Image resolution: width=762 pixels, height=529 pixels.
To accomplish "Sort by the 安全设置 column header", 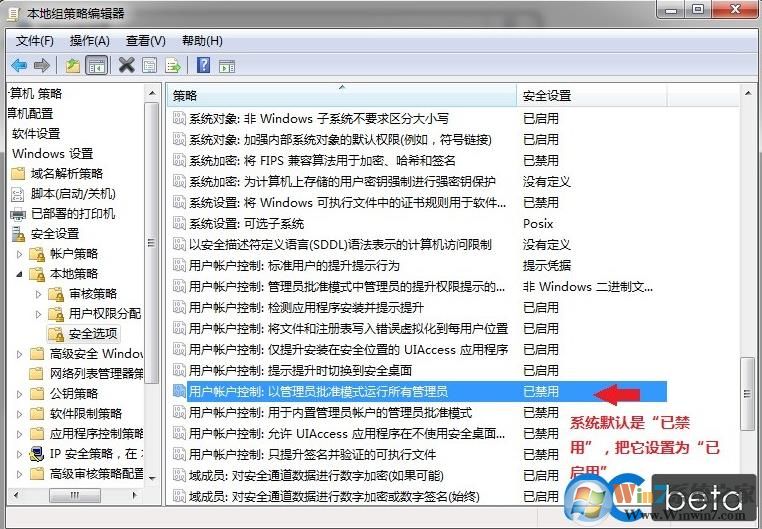I will [x=591, y=96].
